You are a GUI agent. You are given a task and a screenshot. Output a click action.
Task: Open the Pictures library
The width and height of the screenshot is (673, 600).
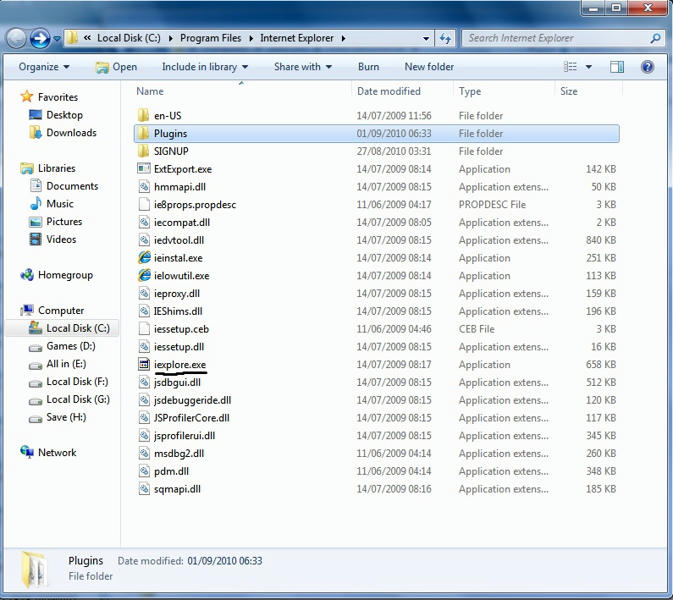point(64,221)
